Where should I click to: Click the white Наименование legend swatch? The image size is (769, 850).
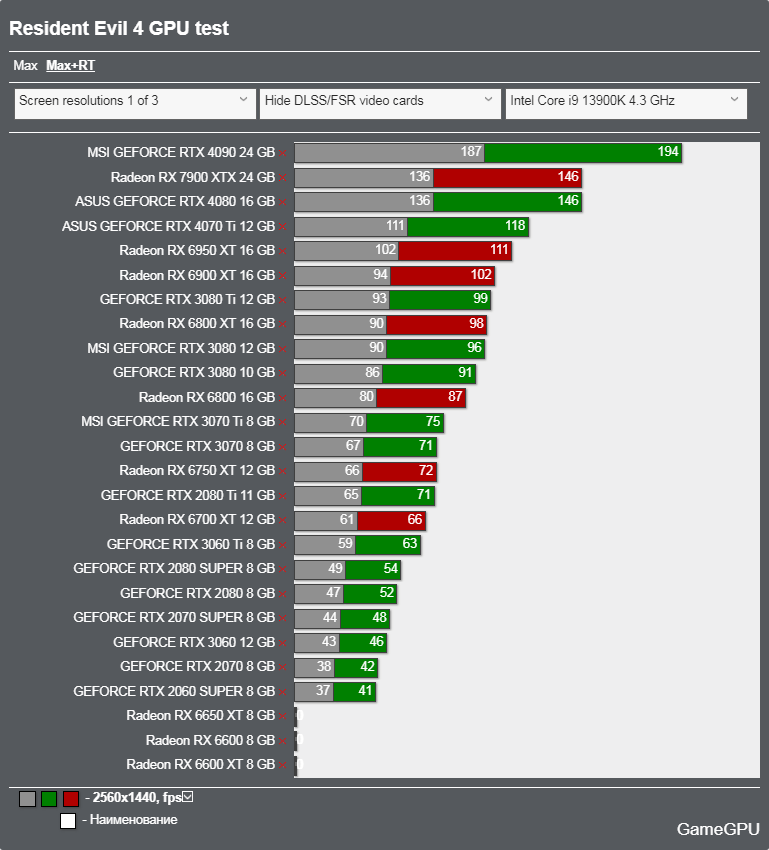pyautogui.click(x=68, y=821)
